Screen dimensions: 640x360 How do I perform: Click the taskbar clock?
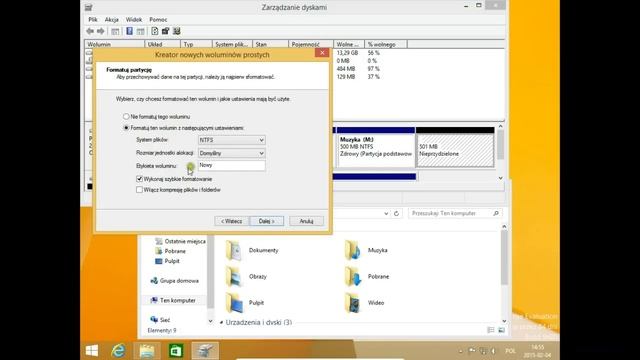pyautogui.click(x=538, y=351)
